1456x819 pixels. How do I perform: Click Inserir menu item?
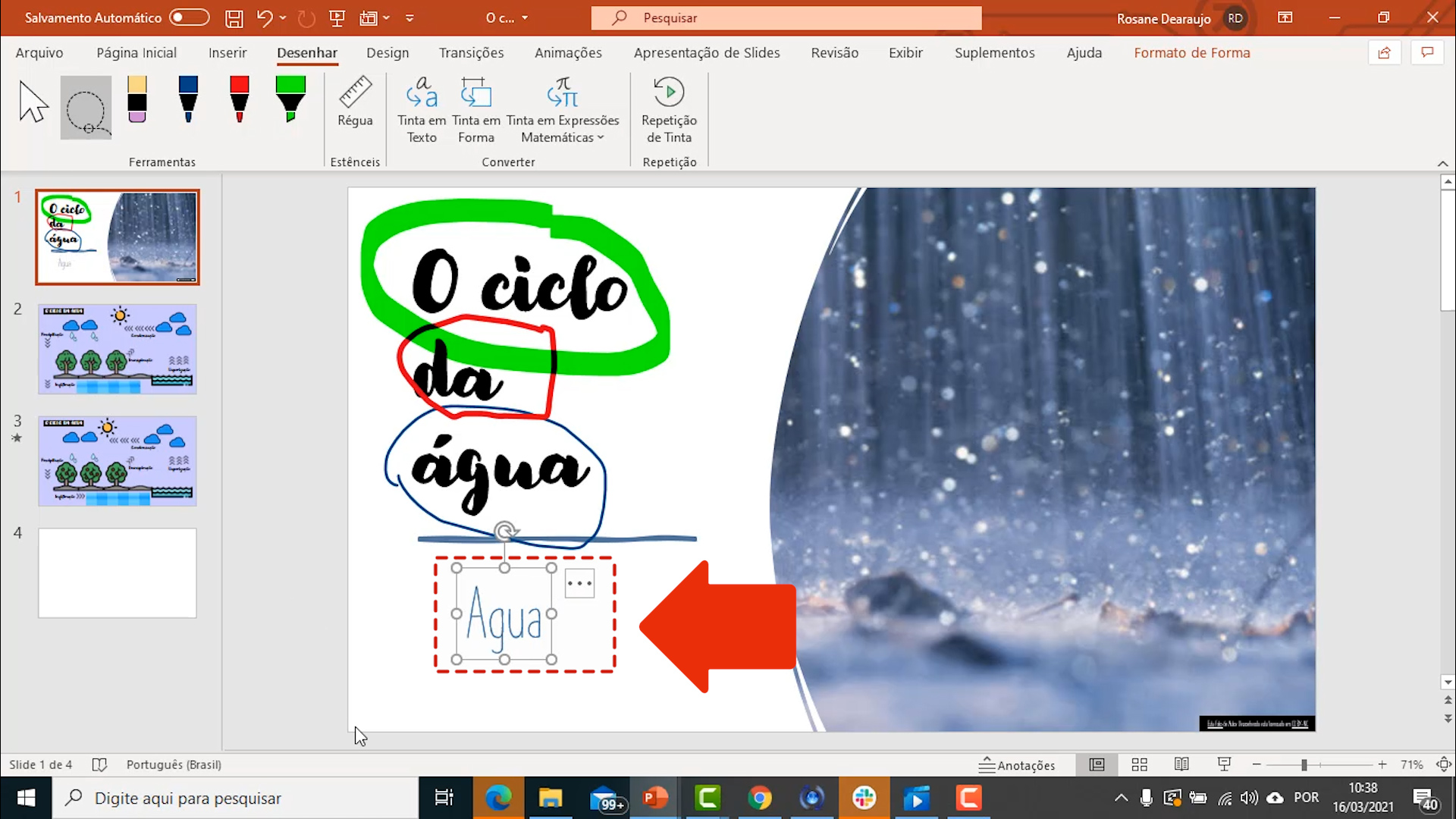pyautogui.click(x=228, y=53)
